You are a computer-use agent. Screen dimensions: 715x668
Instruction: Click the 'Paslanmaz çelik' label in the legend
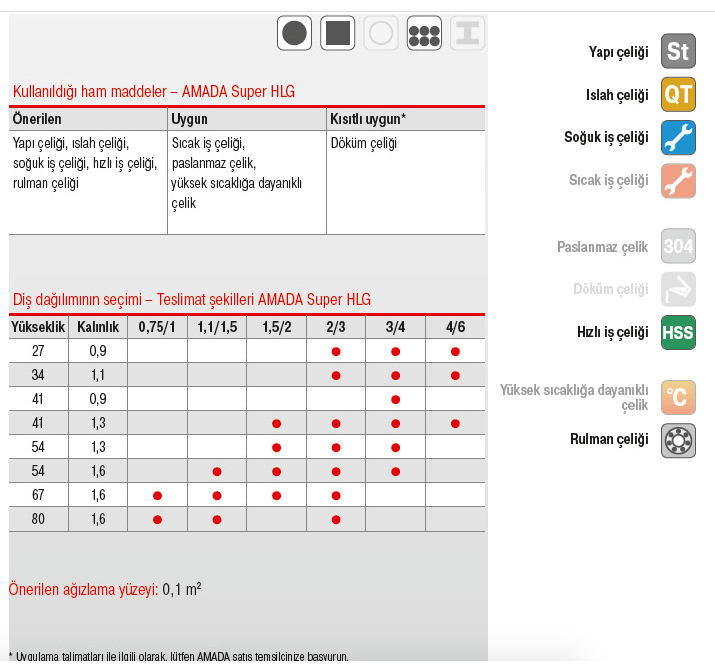click(602, 247)
